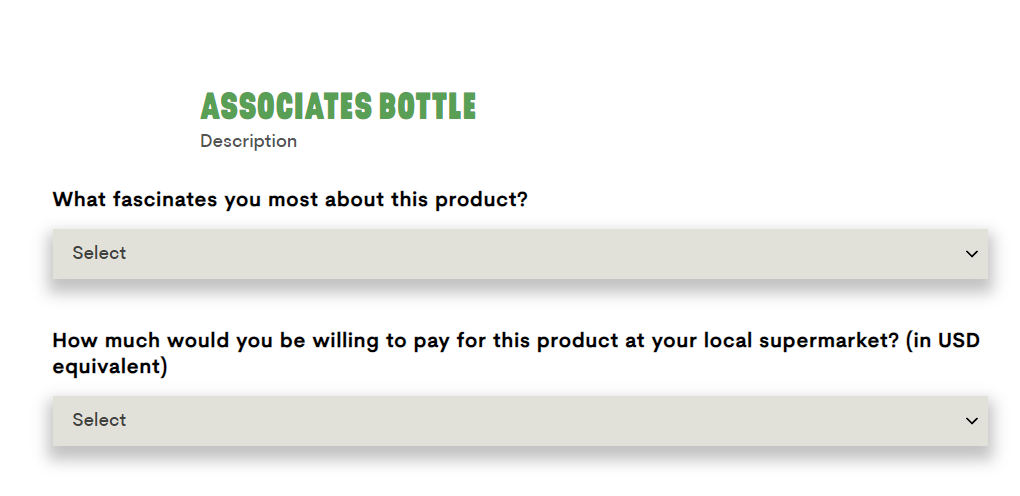1020x496 pixels.
Task: Click the word 'supermarket?' in the price question
Action: pos(833,342)
